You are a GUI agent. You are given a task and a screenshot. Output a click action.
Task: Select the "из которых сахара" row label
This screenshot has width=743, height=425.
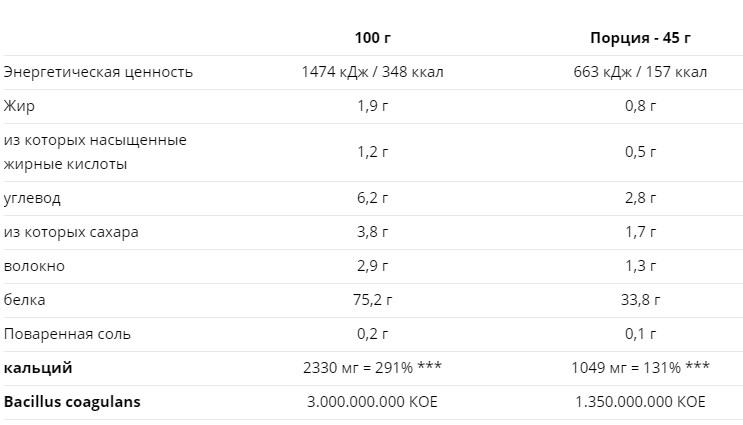click(x=71, y=232)
